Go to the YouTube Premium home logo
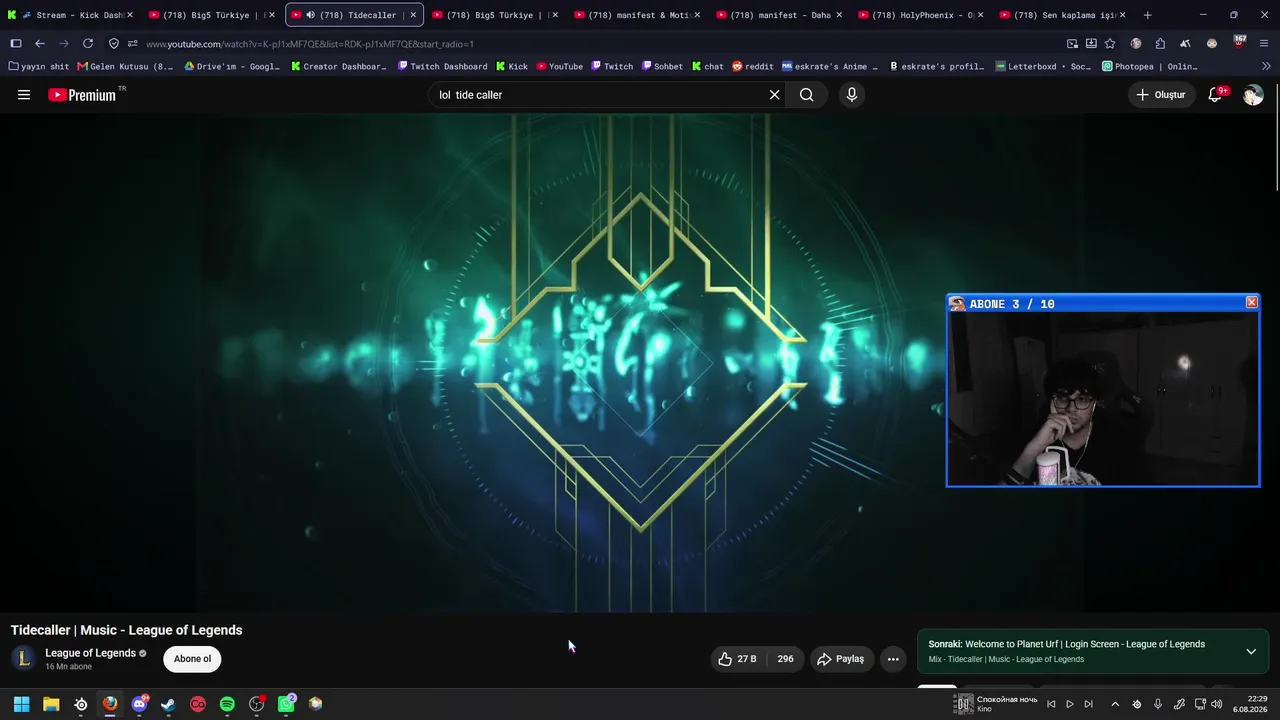Screen dimensions: 1280x720 pos(84,95)
